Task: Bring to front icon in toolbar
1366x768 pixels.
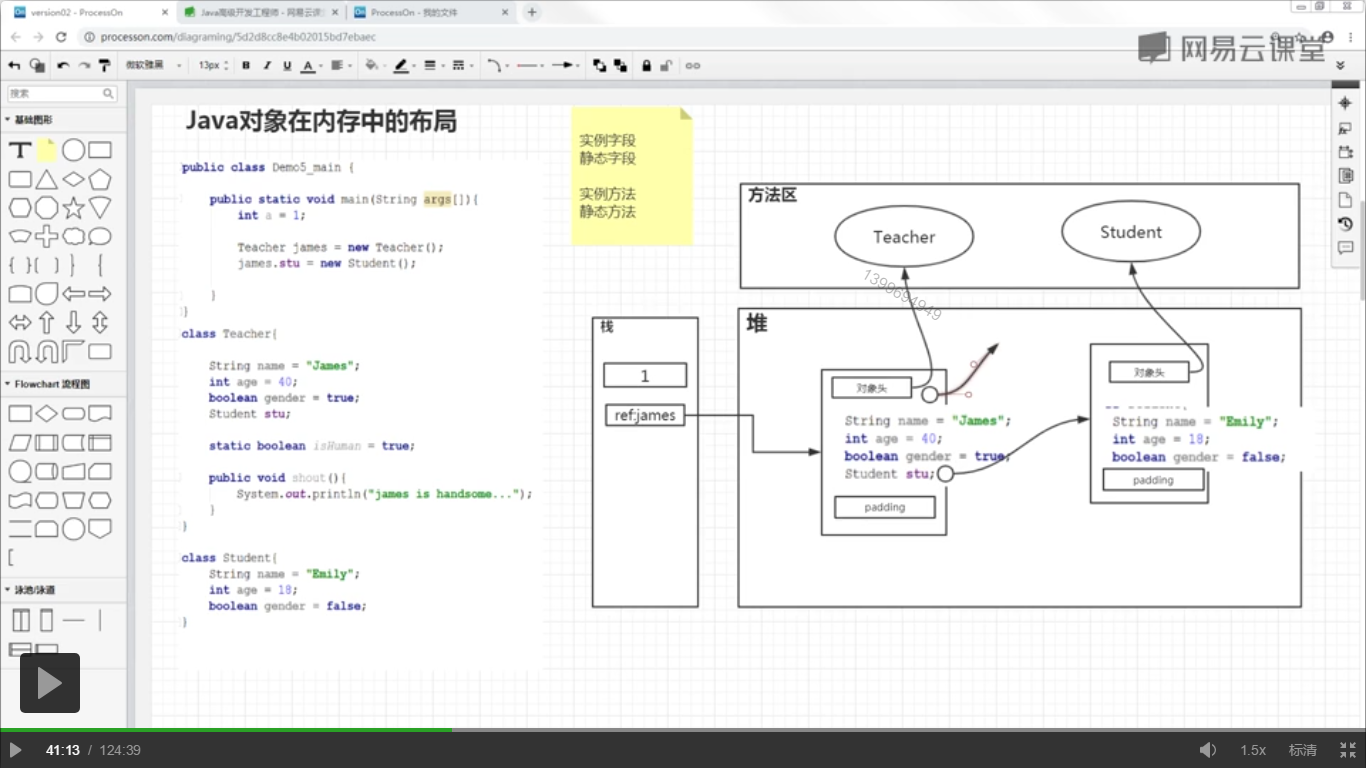Action: click(599, 65)
